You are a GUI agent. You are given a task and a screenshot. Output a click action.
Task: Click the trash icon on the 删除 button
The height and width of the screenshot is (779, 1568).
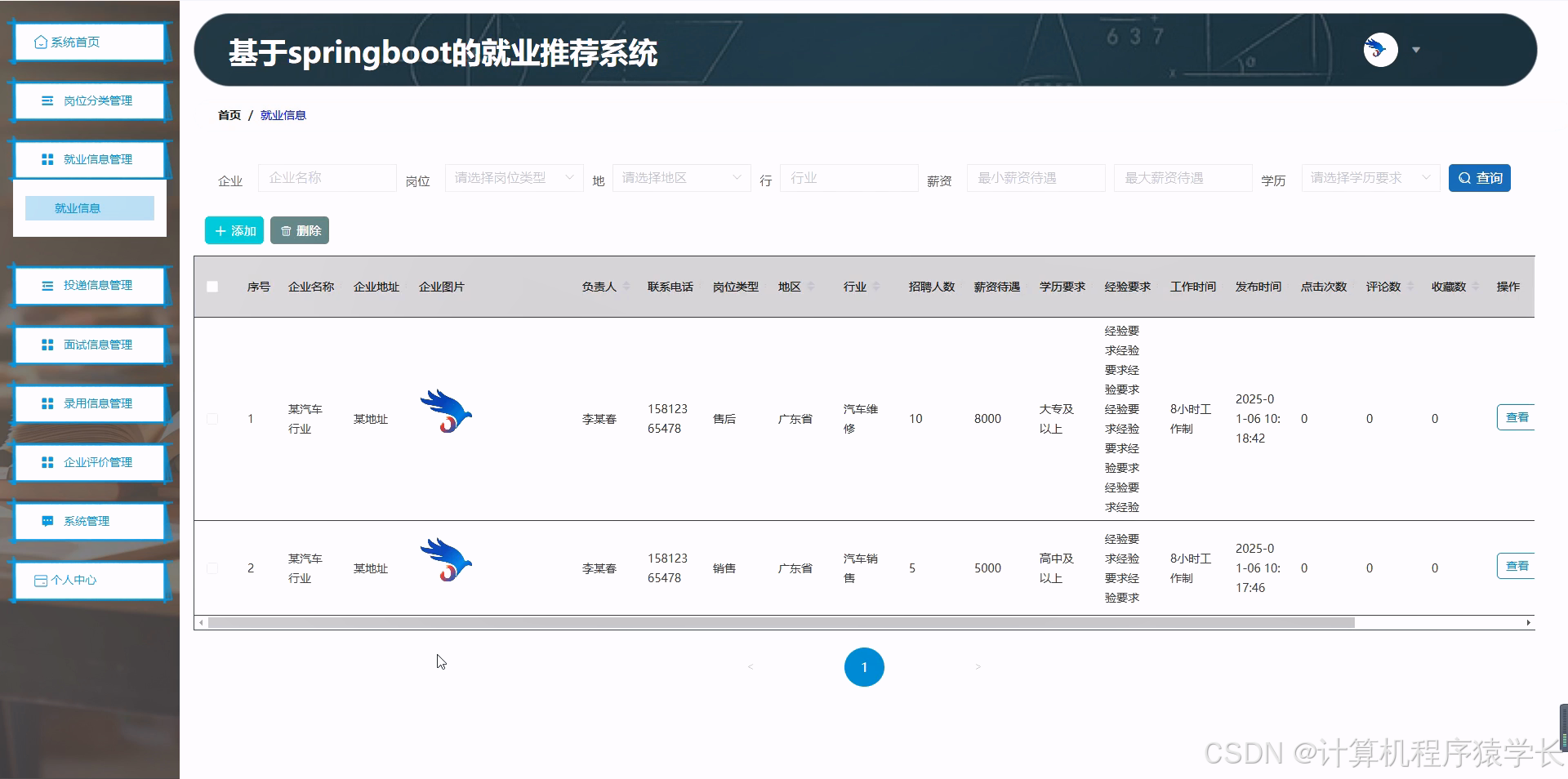(286, 230)
